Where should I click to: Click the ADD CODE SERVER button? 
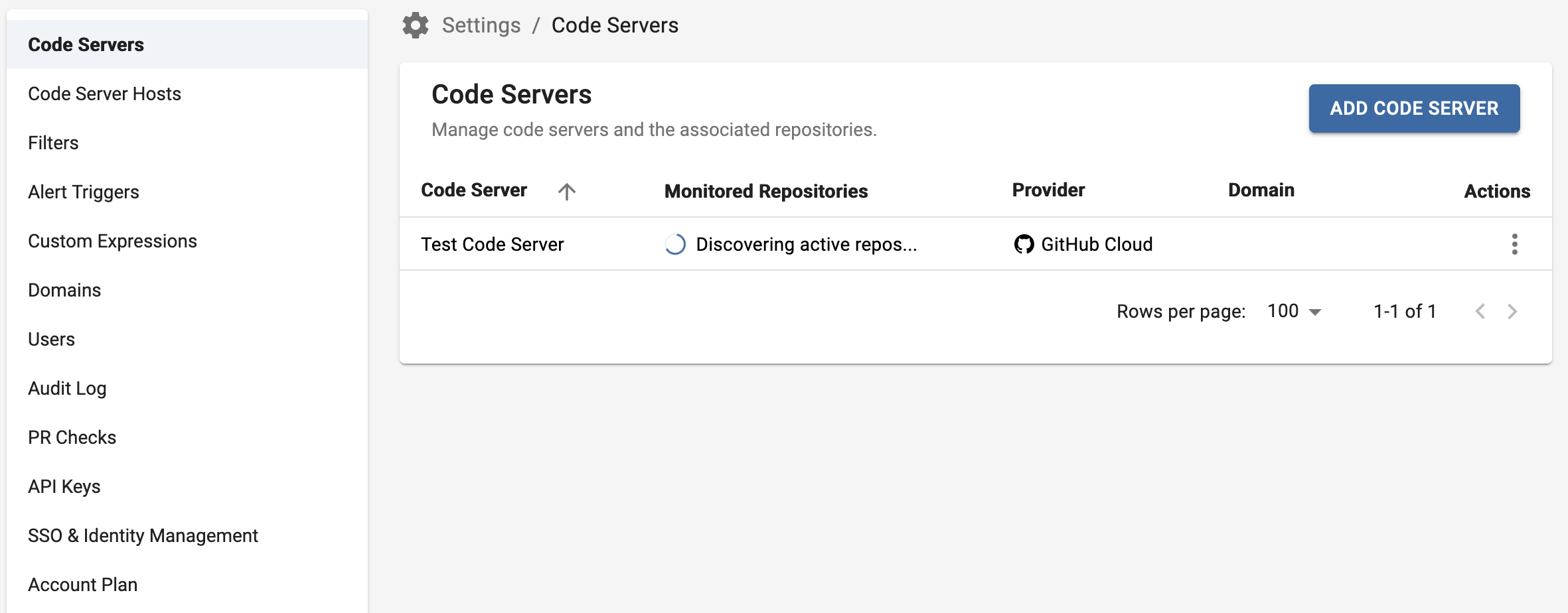[1414, 108]
